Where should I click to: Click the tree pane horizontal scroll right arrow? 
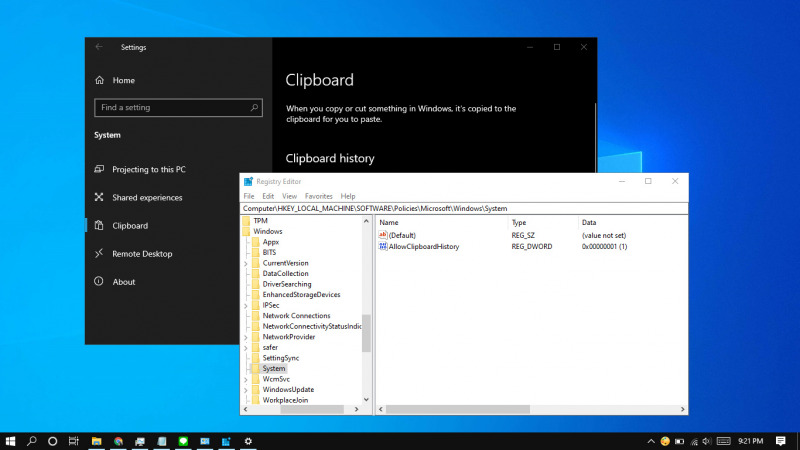point(357,410)
